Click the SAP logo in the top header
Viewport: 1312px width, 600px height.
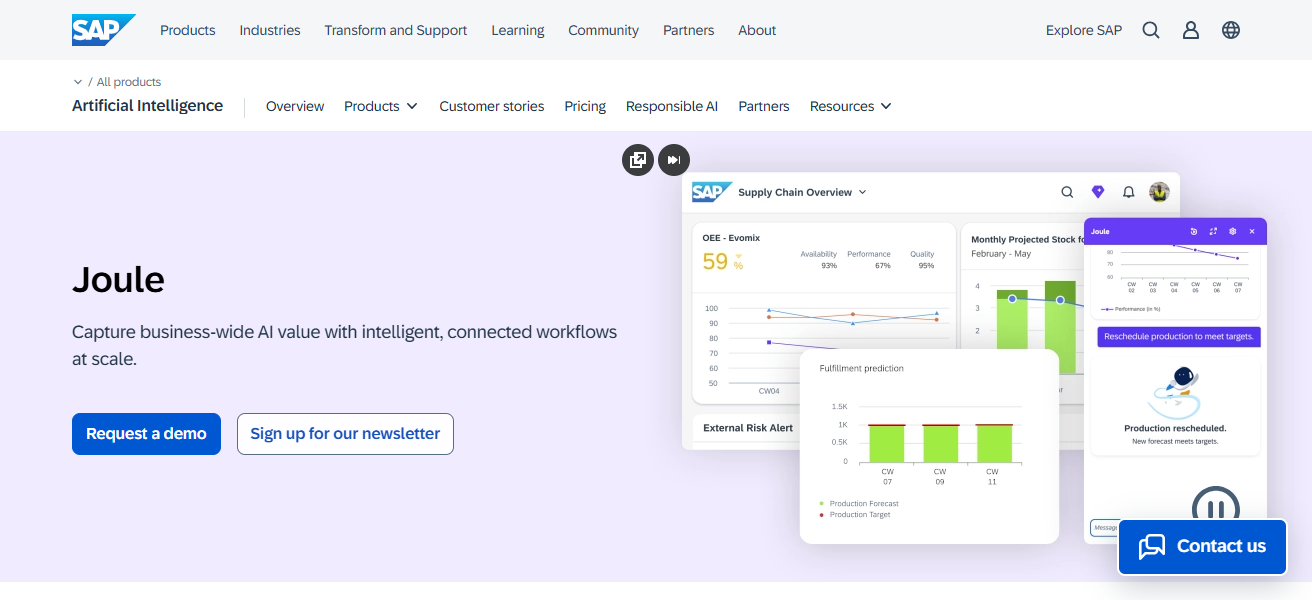pos(103,30)
